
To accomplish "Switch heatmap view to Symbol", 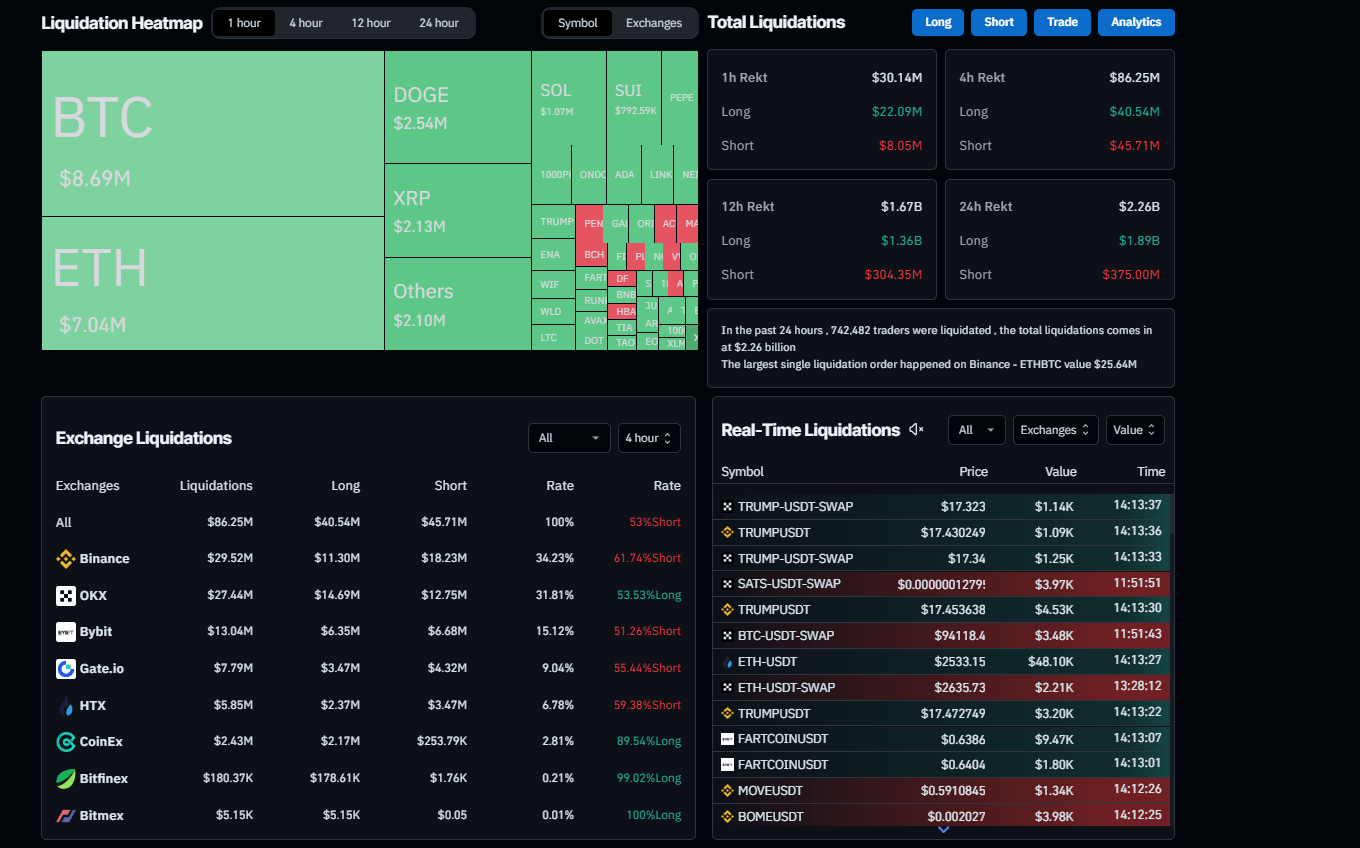I will 578,23.
